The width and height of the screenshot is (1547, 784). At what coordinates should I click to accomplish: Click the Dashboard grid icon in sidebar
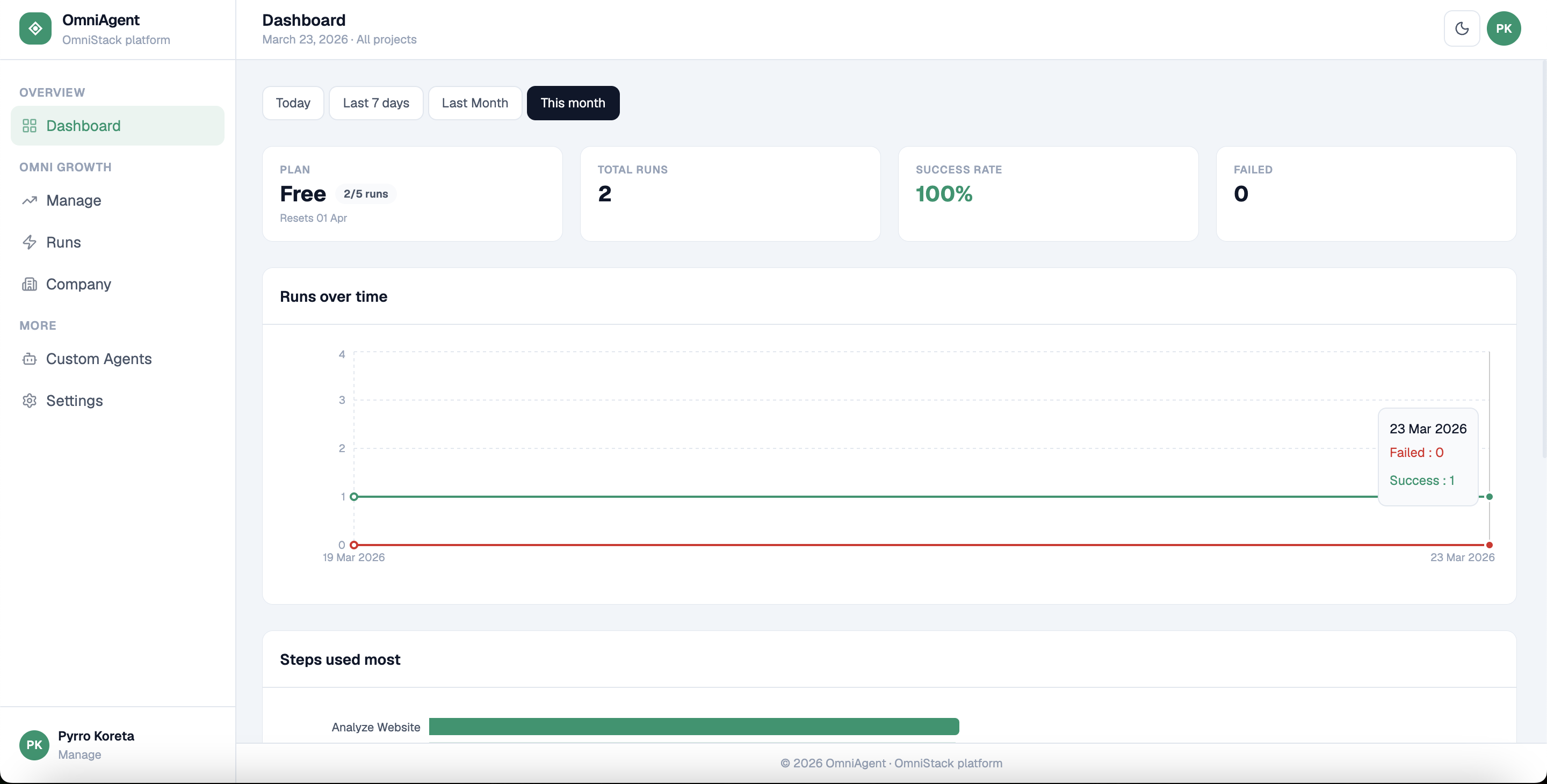coord(30,126)
